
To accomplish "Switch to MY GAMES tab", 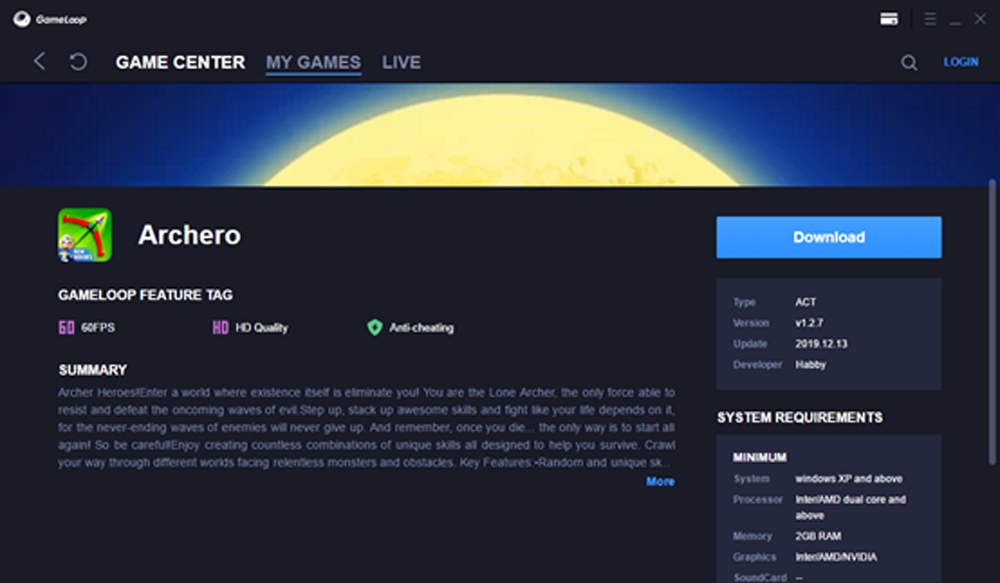I will pos(313,62).
